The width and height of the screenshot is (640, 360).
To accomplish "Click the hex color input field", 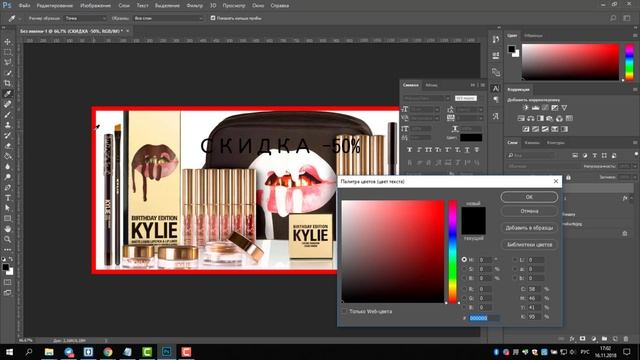I will click(484, 318).
